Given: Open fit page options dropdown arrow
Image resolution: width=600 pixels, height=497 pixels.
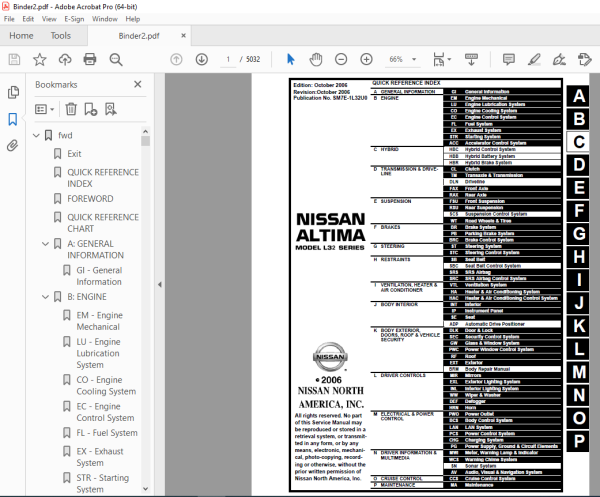Looking at the screenshot, I should [x=449, y=59].
